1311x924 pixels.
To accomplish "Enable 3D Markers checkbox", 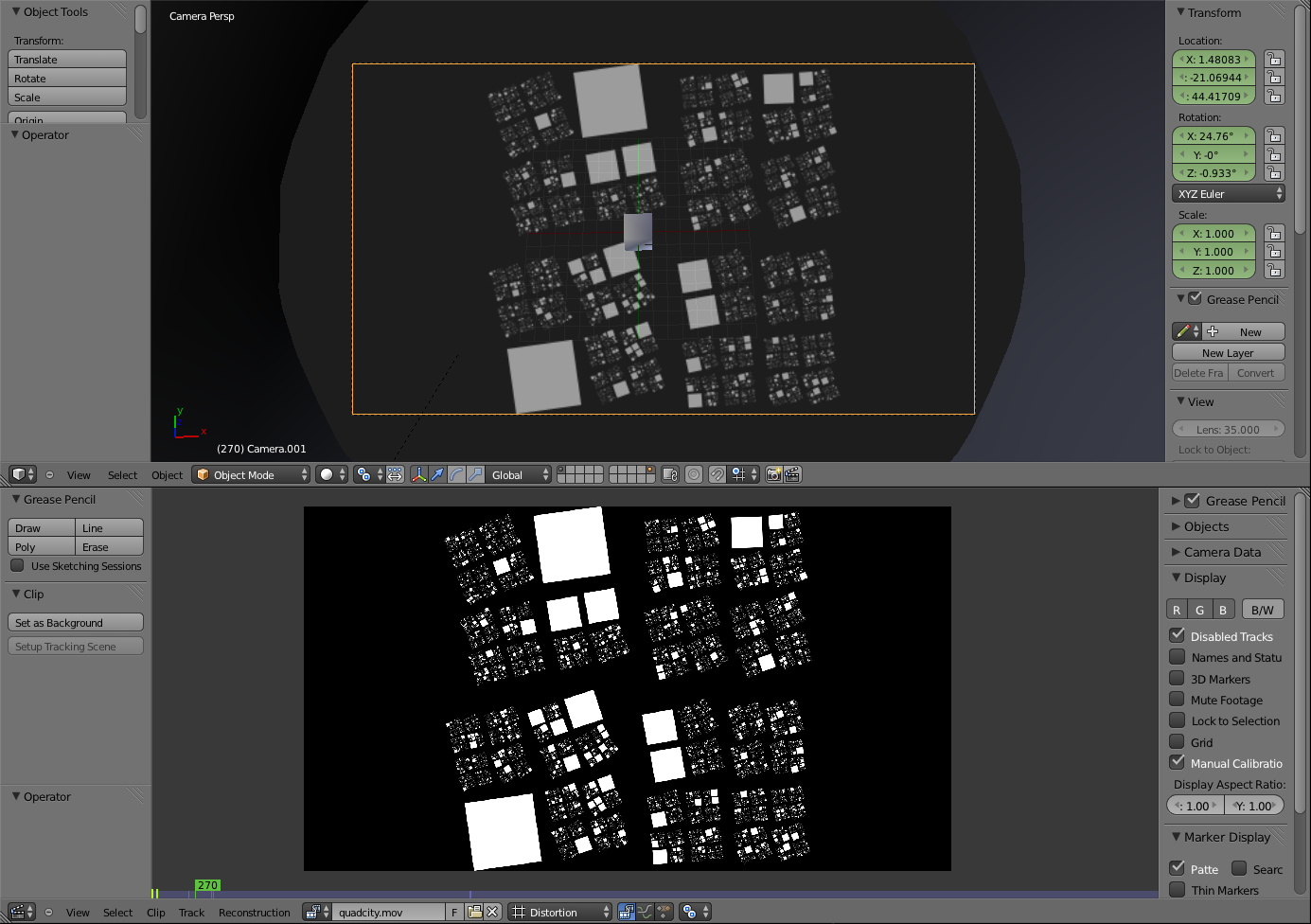I will coord(1178,678).
